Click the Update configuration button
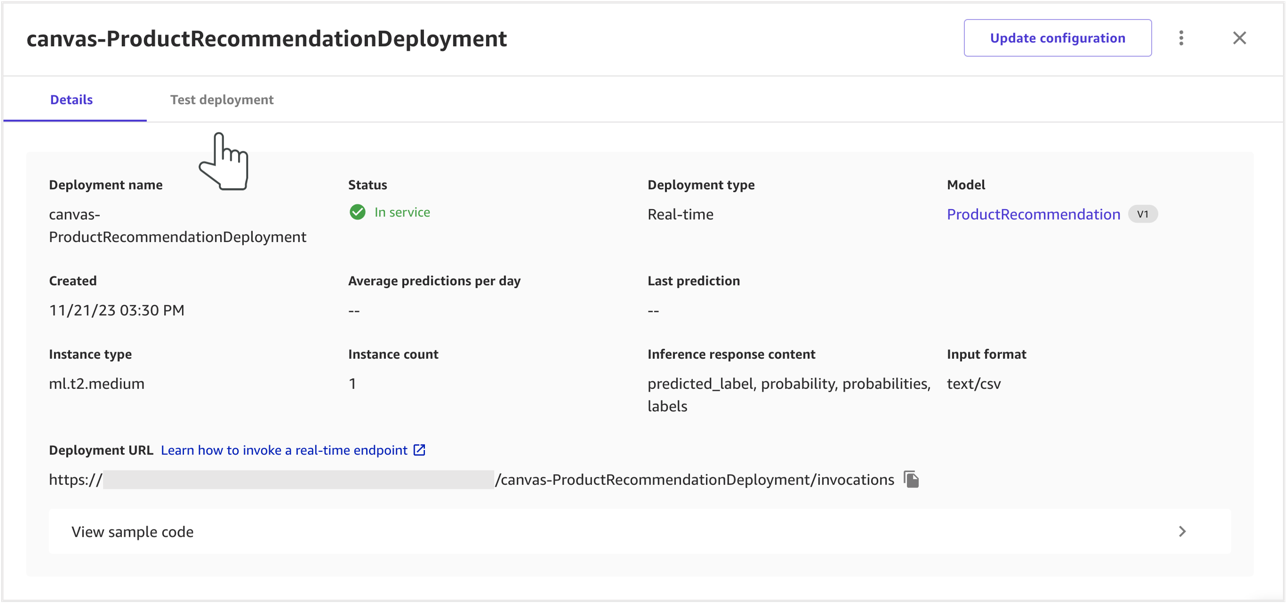The height and width of the screenshot is (604, 1286). click(1057, 38)
